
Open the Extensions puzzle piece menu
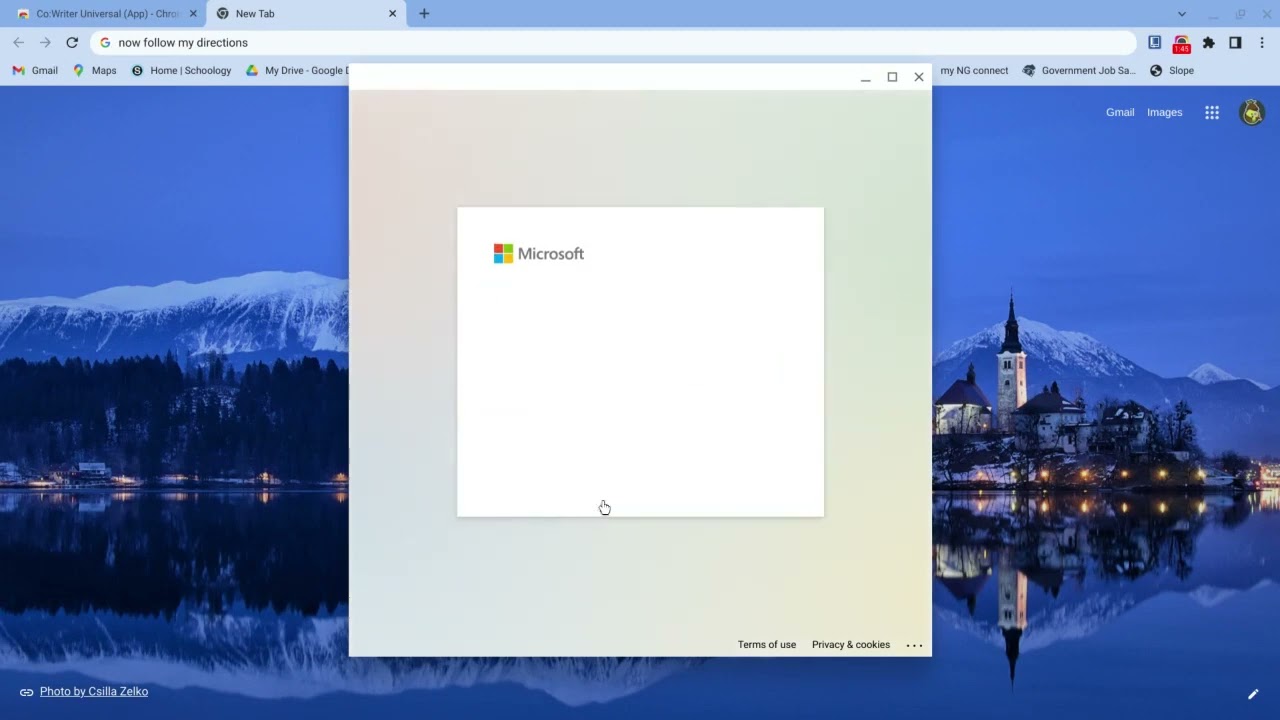pyautogui.click(x=1208, y=43)
